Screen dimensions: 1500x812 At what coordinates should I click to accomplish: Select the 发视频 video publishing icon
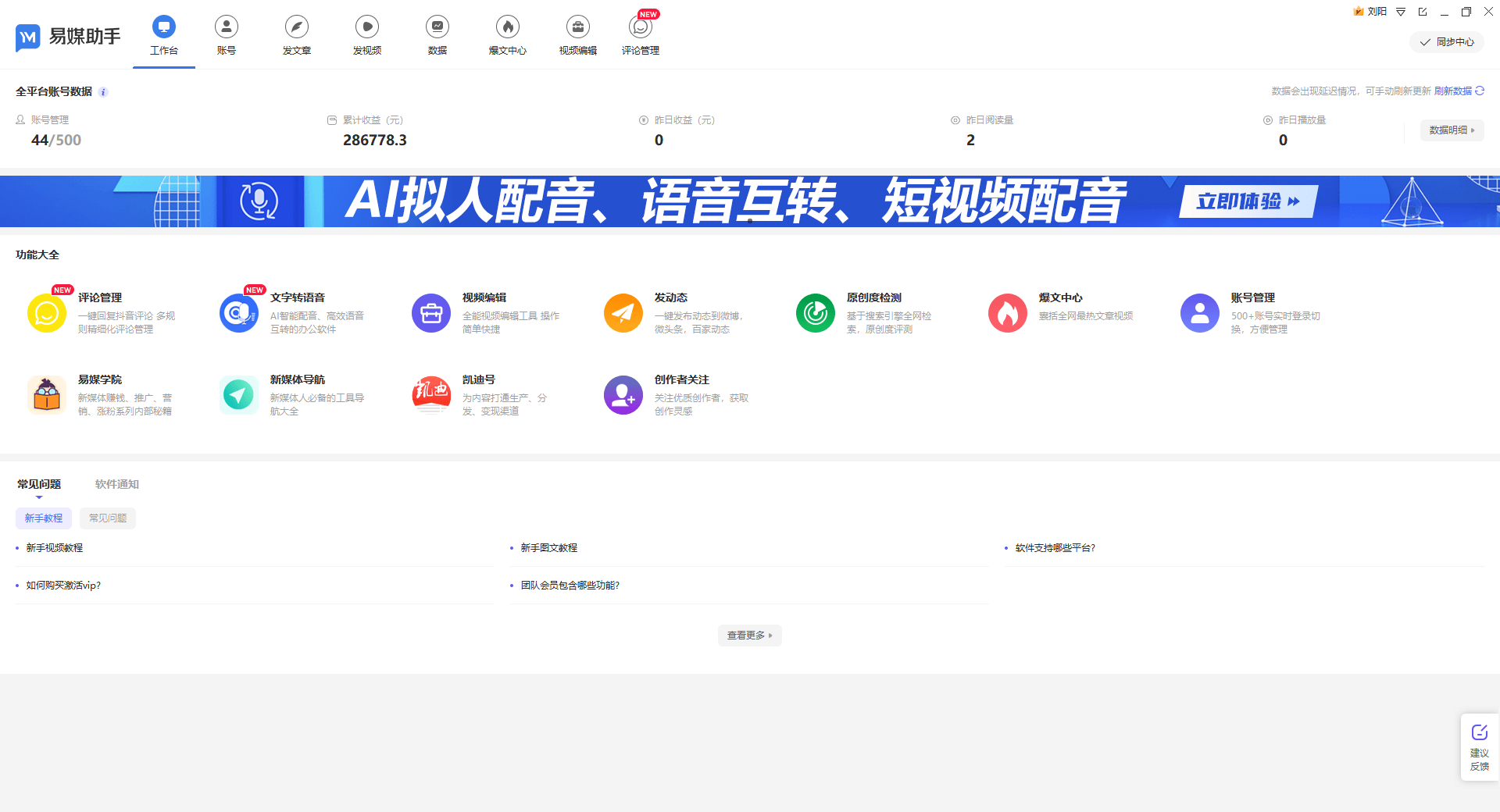(366, 34)
